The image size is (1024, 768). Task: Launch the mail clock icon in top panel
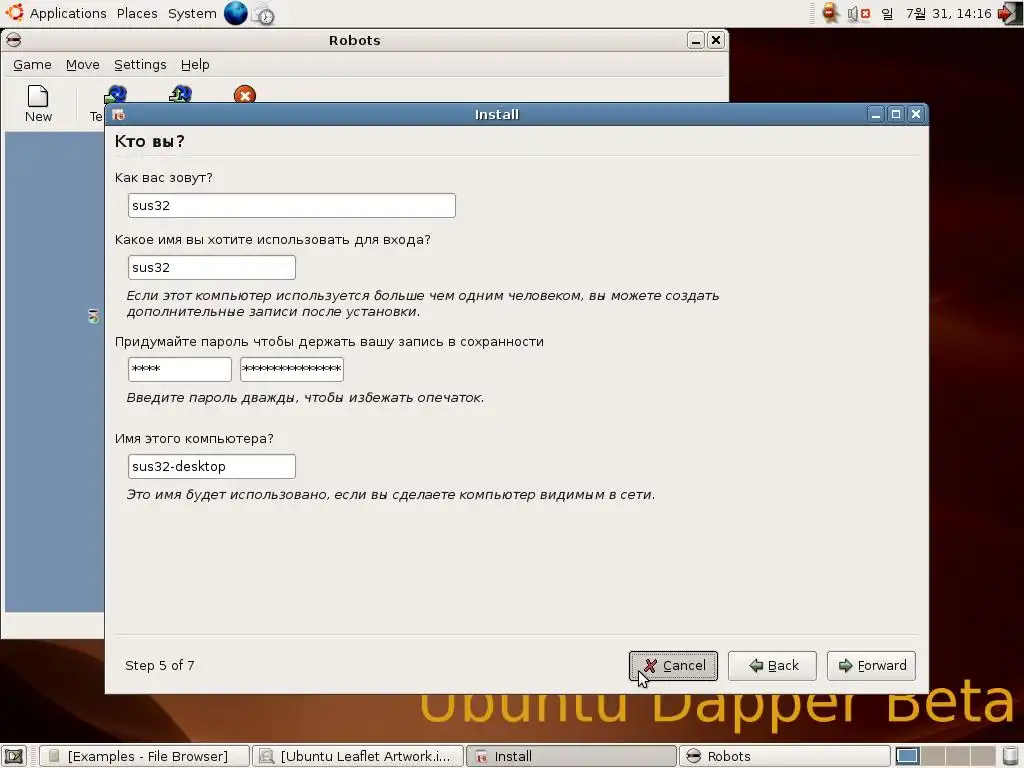(x=264, y=14)
